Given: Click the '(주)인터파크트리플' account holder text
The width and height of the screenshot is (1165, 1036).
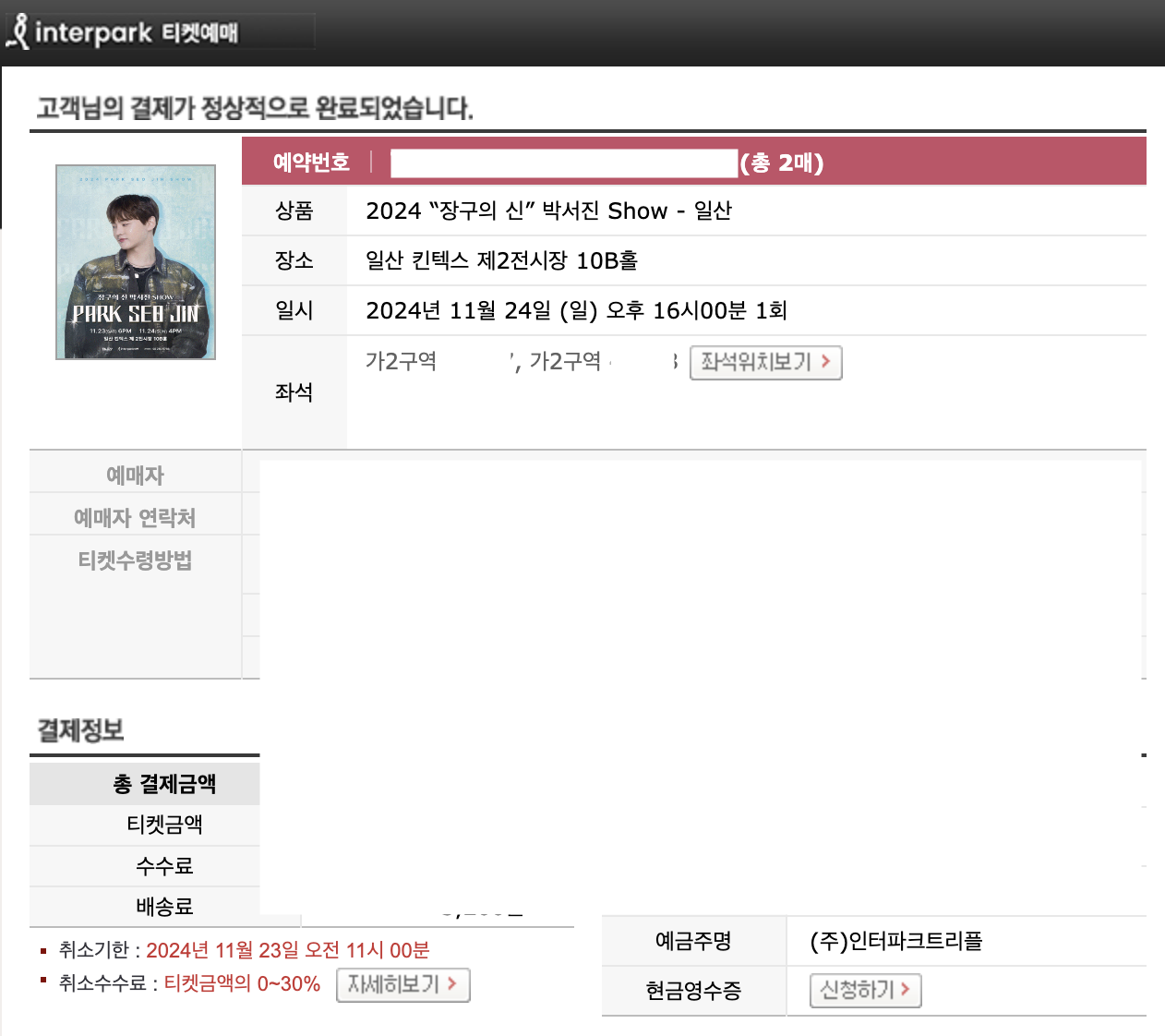Looking at the screenshot, I should [x=896, y=942].
